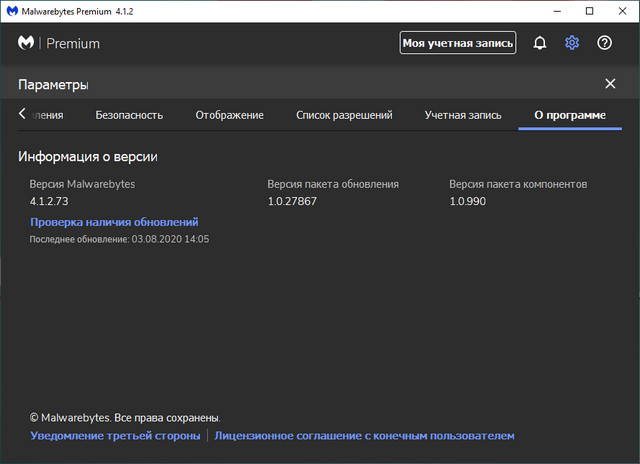Select the О программе tab

pos(569,115)
